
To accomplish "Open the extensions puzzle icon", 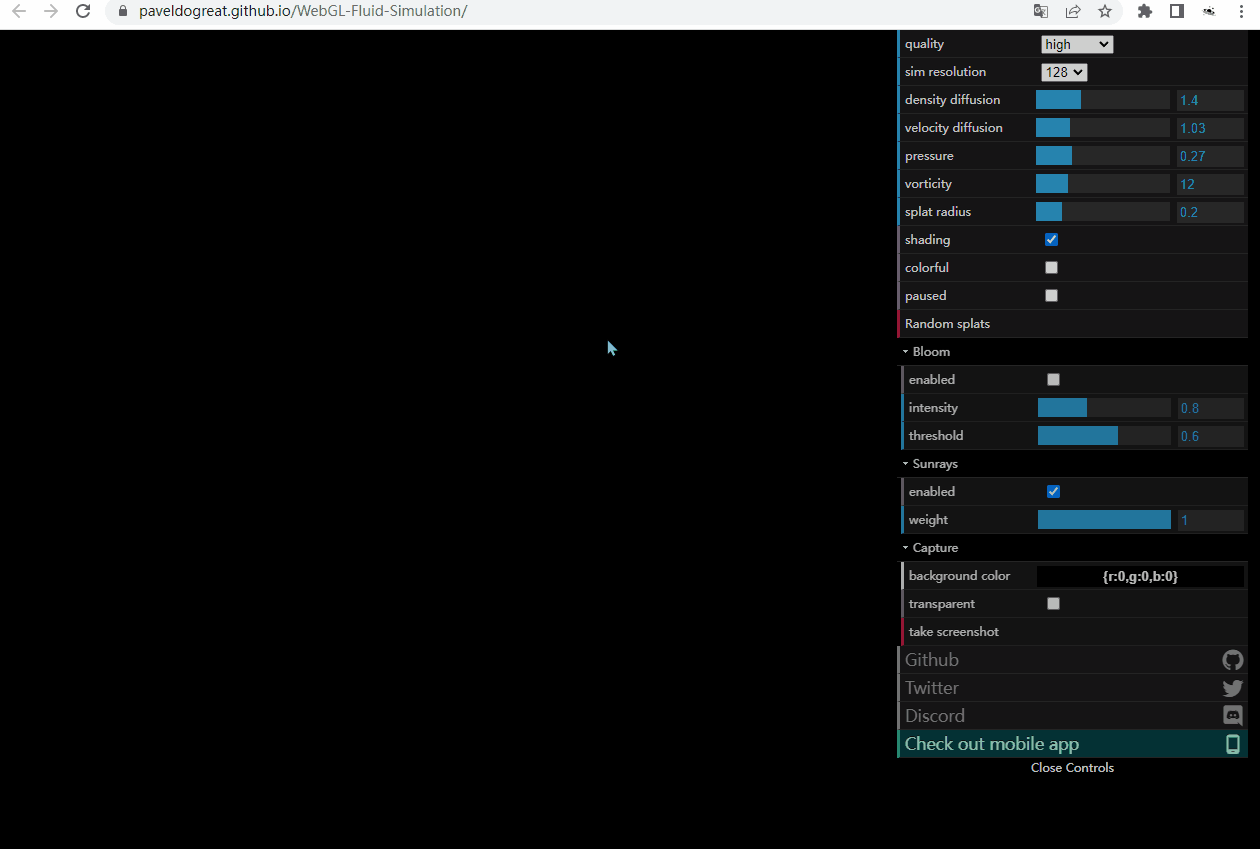I will [1145, 11].
